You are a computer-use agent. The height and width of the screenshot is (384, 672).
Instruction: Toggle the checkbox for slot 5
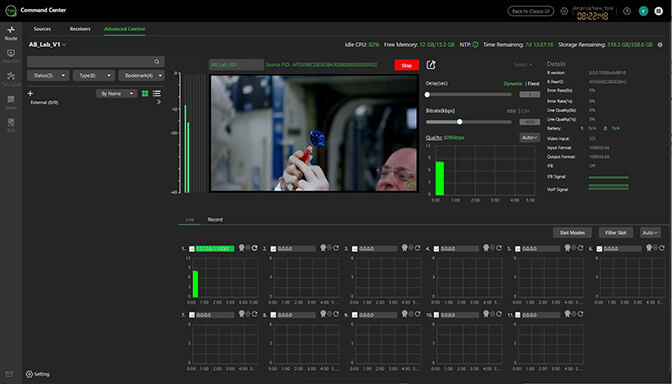coord(518,249)
